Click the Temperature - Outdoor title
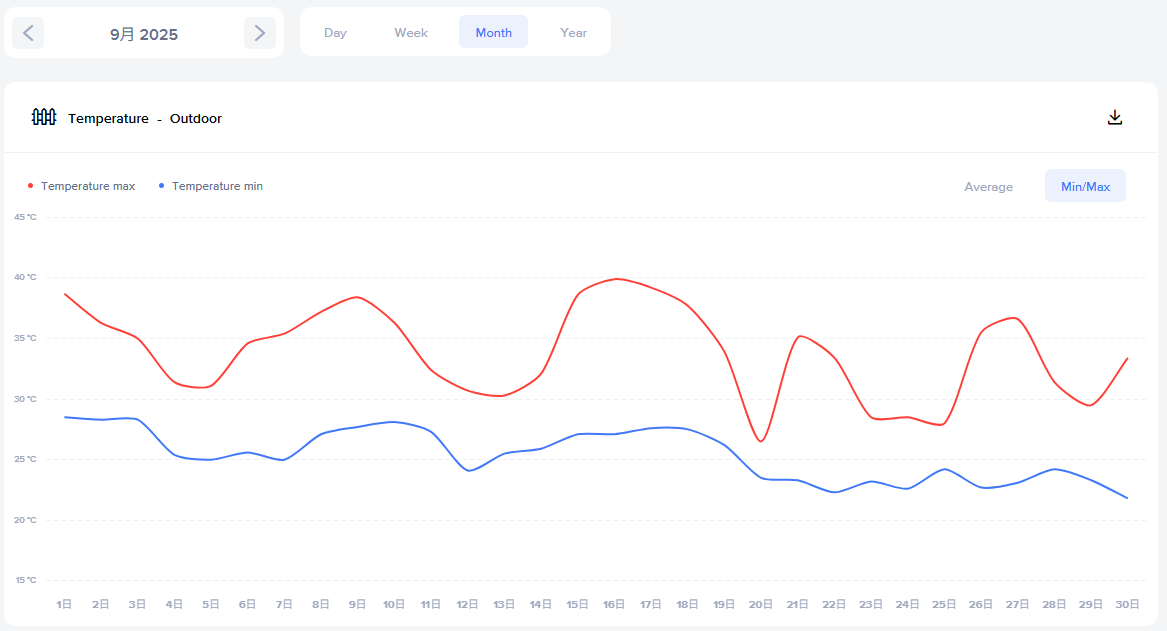Viewport: 1167px width, 631px height. (x=145, y=118)
